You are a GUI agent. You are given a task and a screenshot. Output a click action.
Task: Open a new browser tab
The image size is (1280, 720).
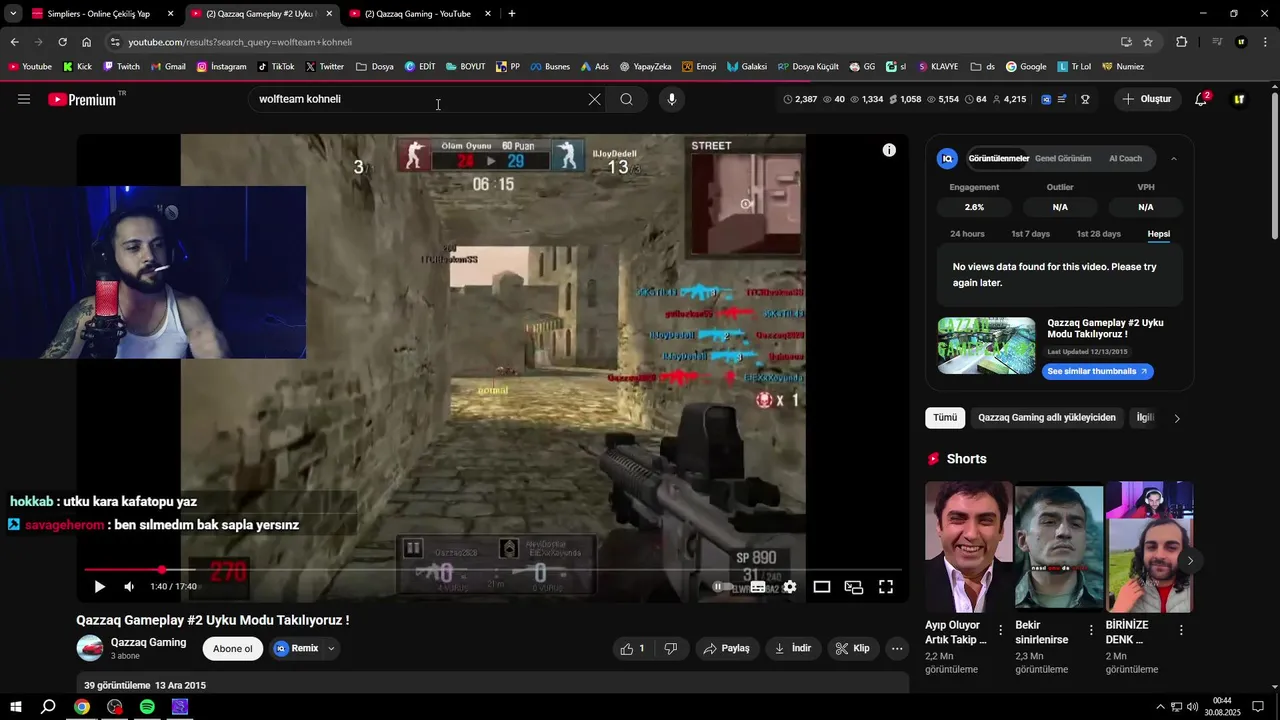512,14
